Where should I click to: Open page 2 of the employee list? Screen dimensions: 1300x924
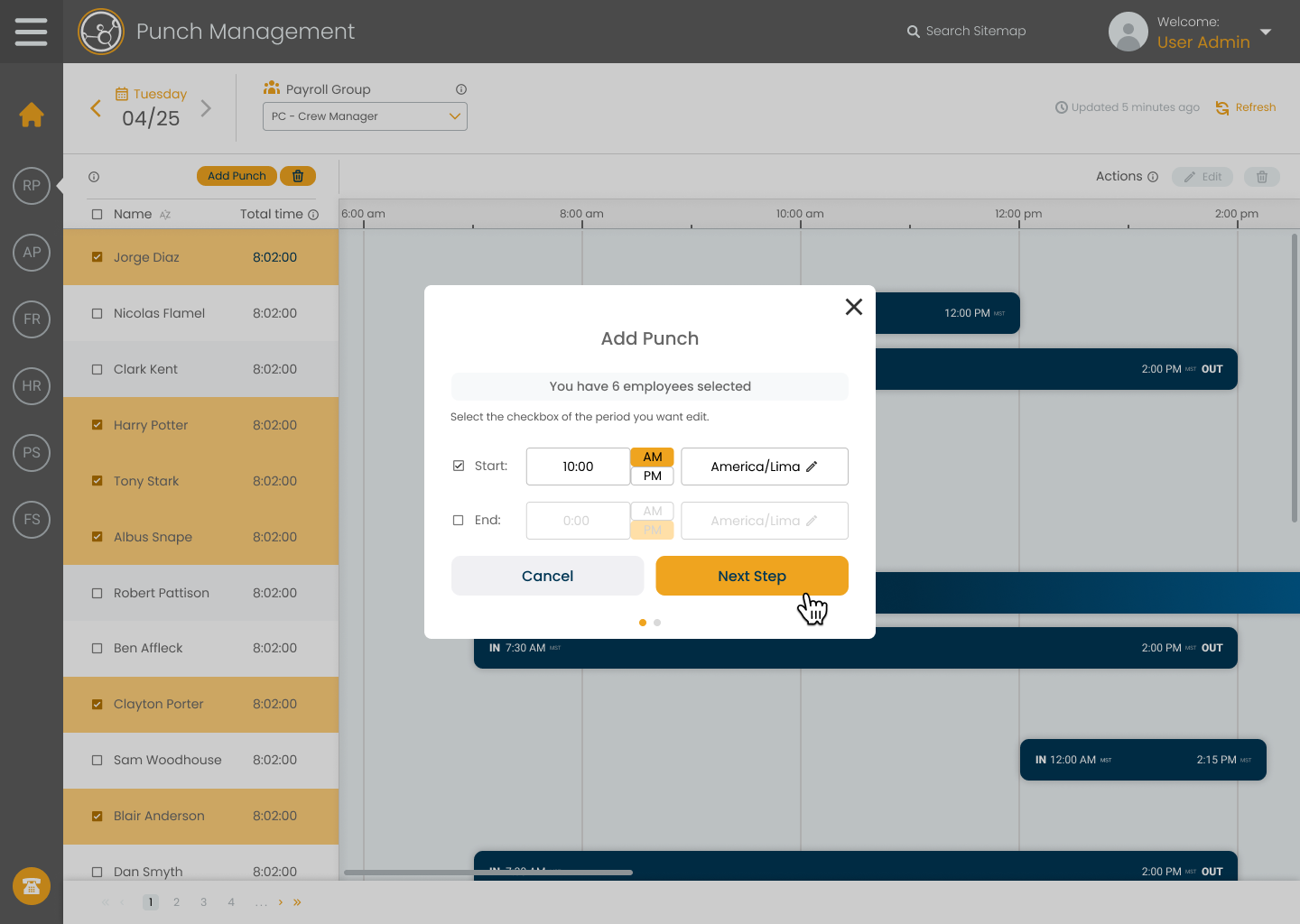[x=176, y=901]
